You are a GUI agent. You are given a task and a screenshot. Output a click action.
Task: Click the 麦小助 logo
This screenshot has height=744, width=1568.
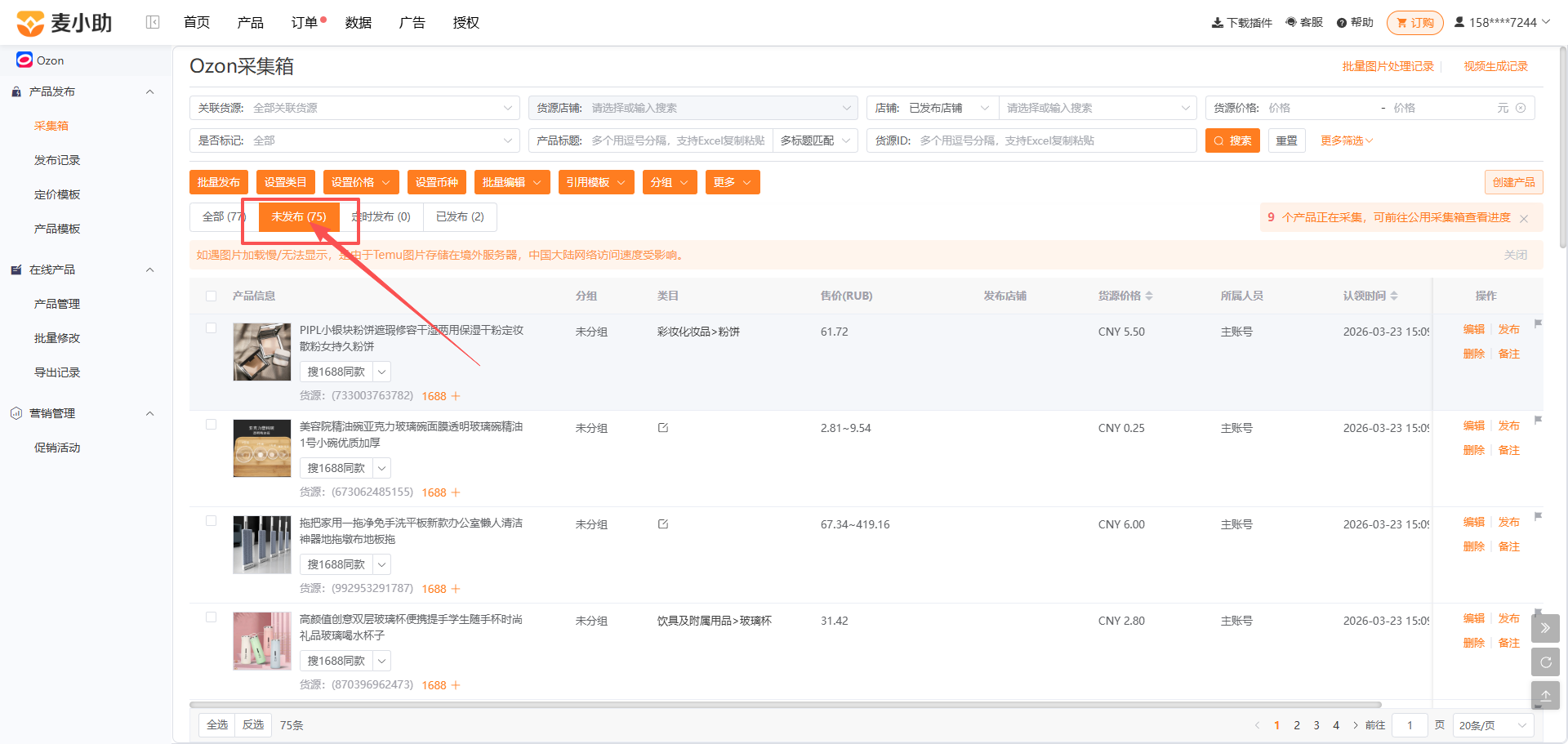pos(65,23)
